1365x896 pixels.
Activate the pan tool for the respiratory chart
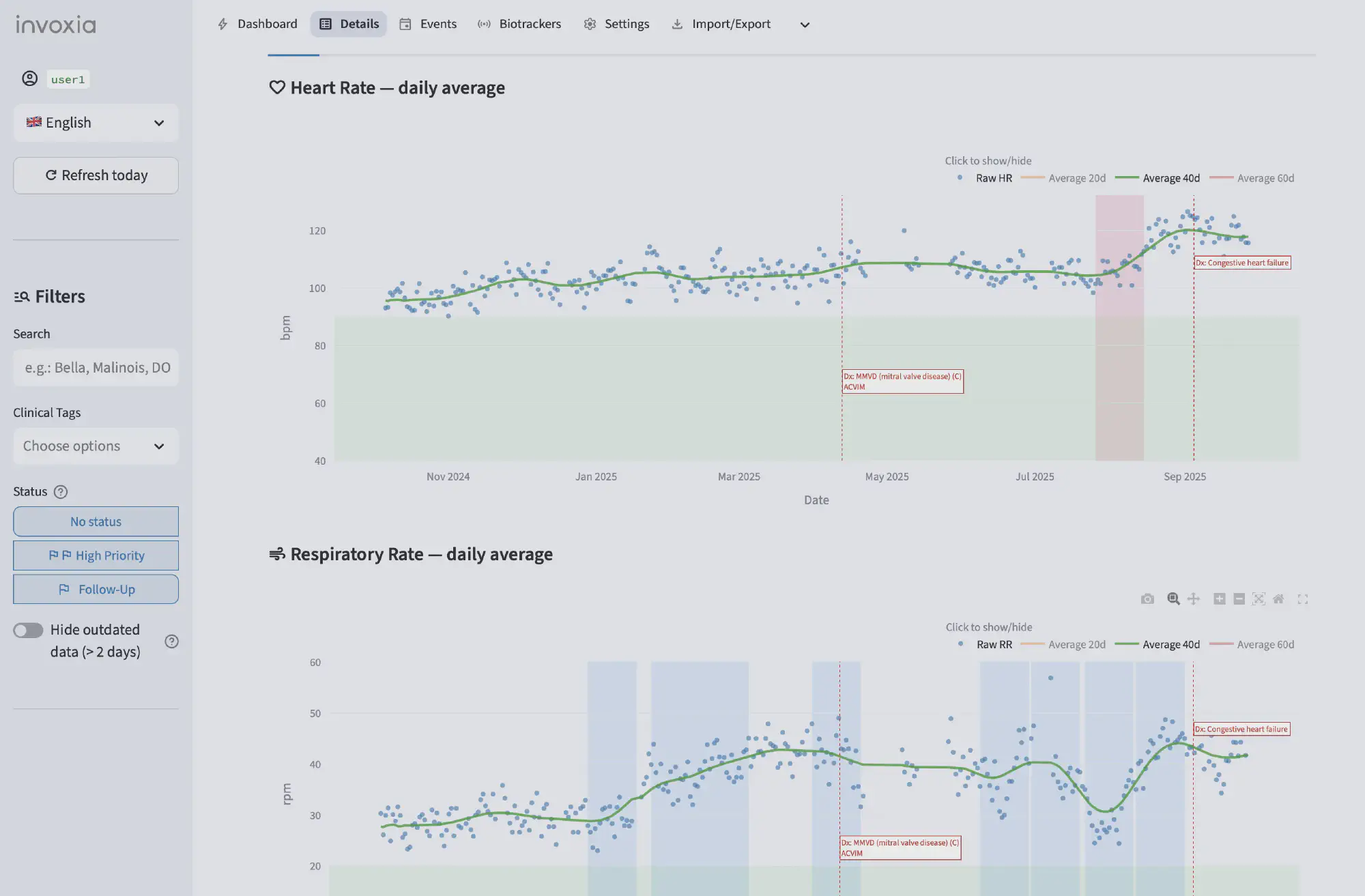pos(1193,598)
